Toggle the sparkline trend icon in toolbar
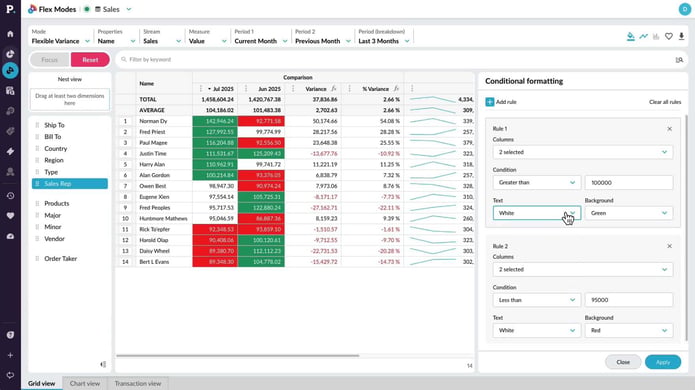Image resolution: width=695 pixels, height=390 pixels. [643, 36]
